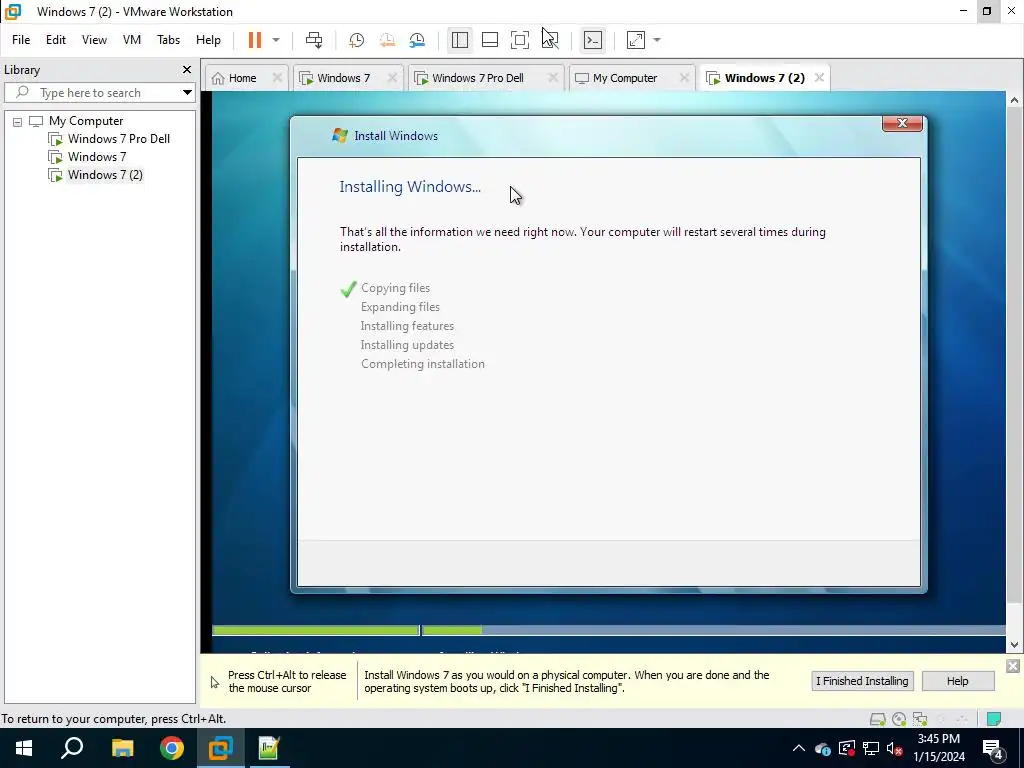Viewport: 1024px width, 768px height.
Task: Click the Revert to snapshot icon
Action: (x=387, y=40)
